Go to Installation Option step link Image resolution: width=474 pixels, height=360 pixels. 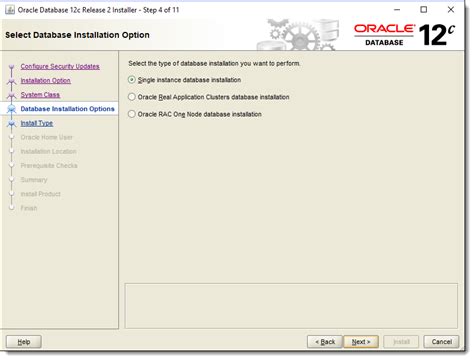(45, 81)
